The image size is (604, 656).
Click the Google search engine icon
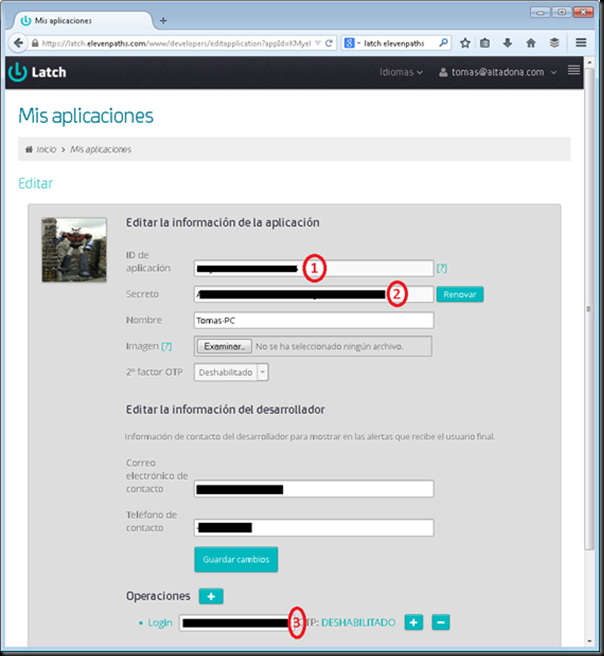[349, 43]
